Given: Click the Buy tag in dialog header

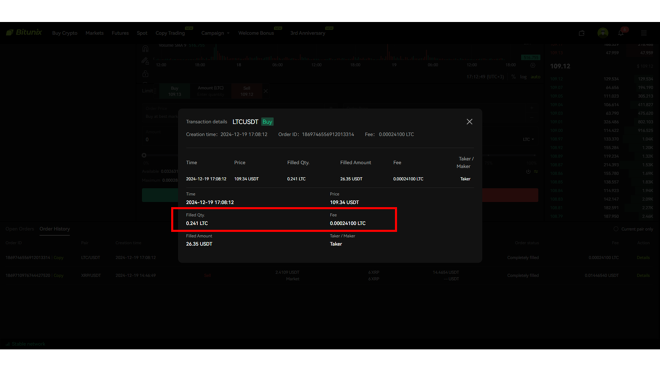Looking at the screenshot, I should (x=267, y=122).
